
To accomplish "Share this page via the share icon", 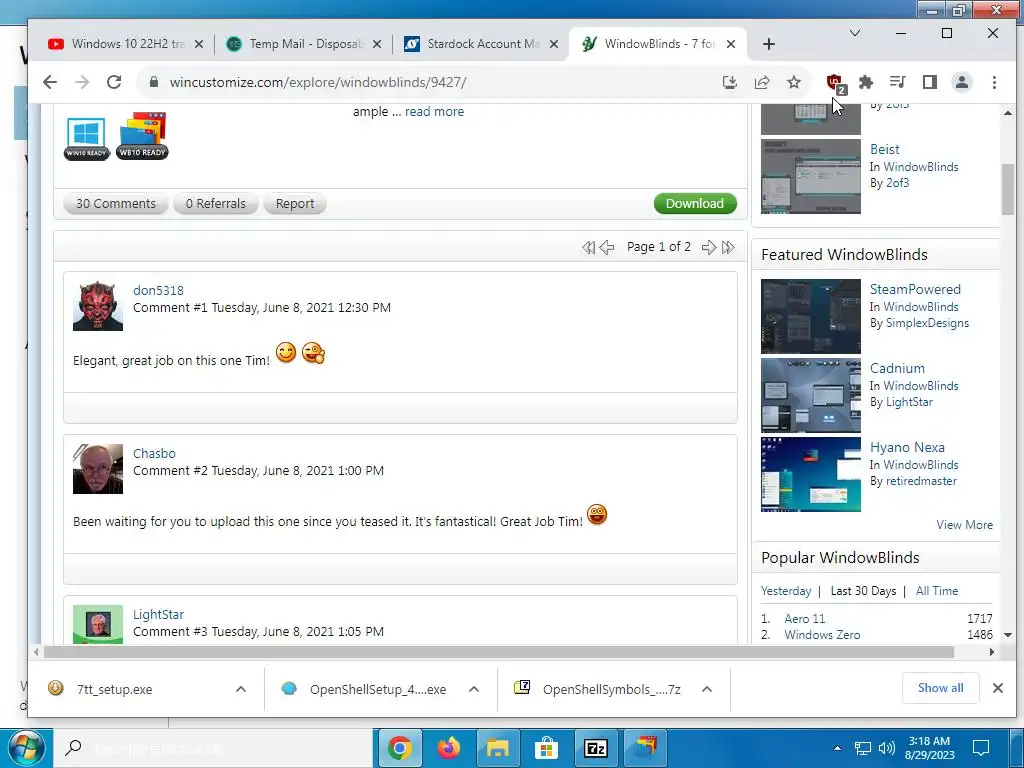I will point(761,82).
